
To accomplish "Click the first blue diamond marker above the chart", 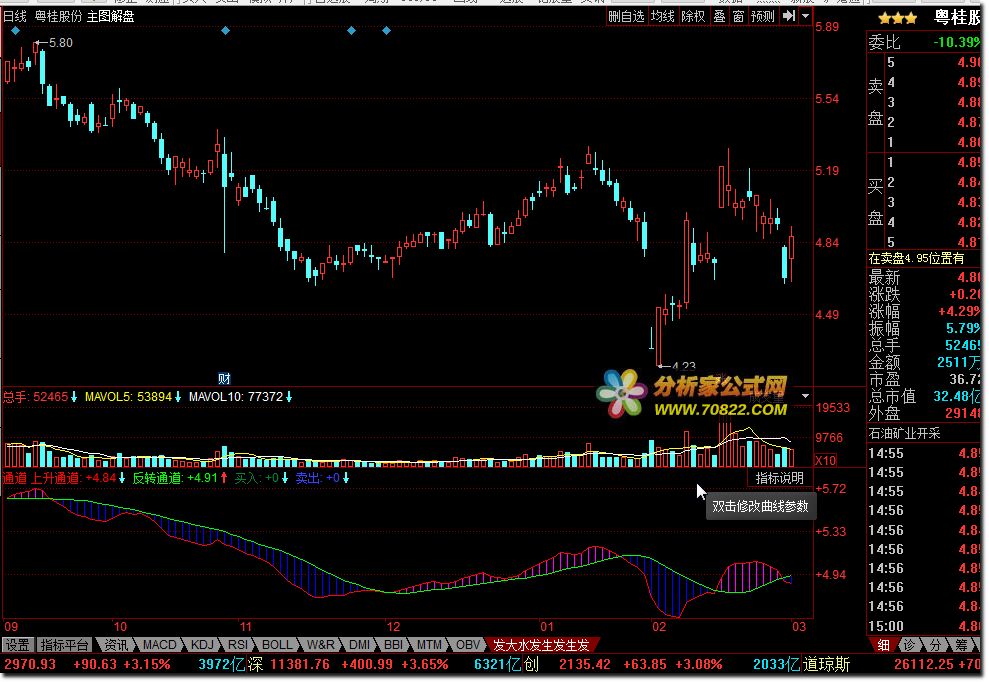I will click(15, 30).
